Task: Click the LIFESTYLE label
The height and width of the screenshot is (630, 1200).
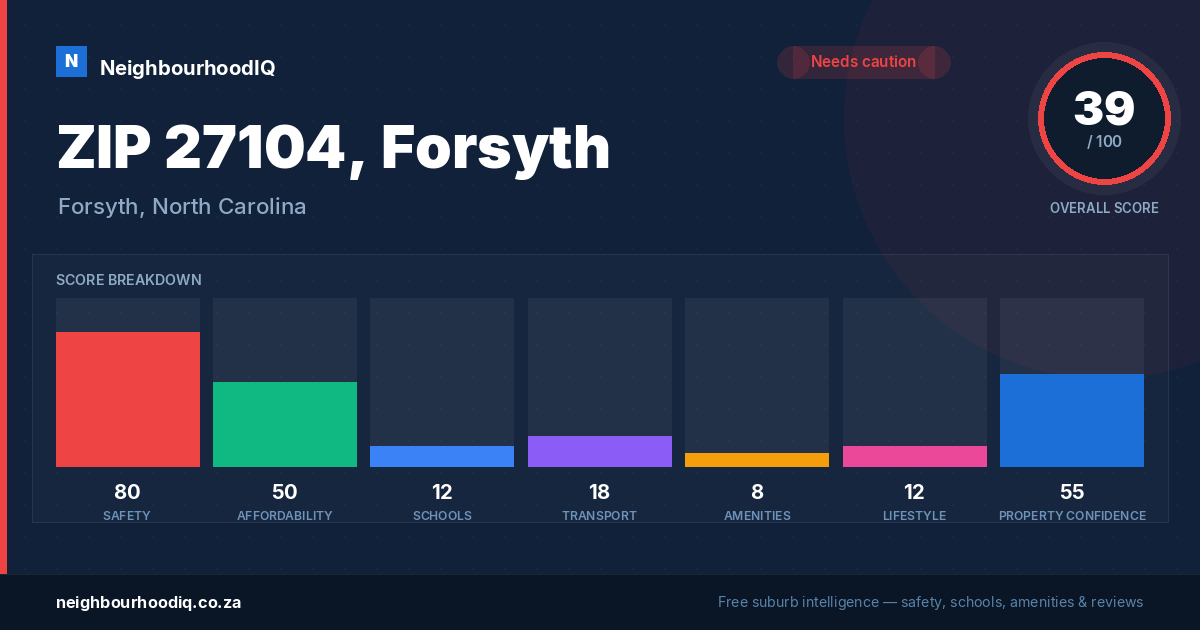Action: pyautogui.click(x=914, y=516)
